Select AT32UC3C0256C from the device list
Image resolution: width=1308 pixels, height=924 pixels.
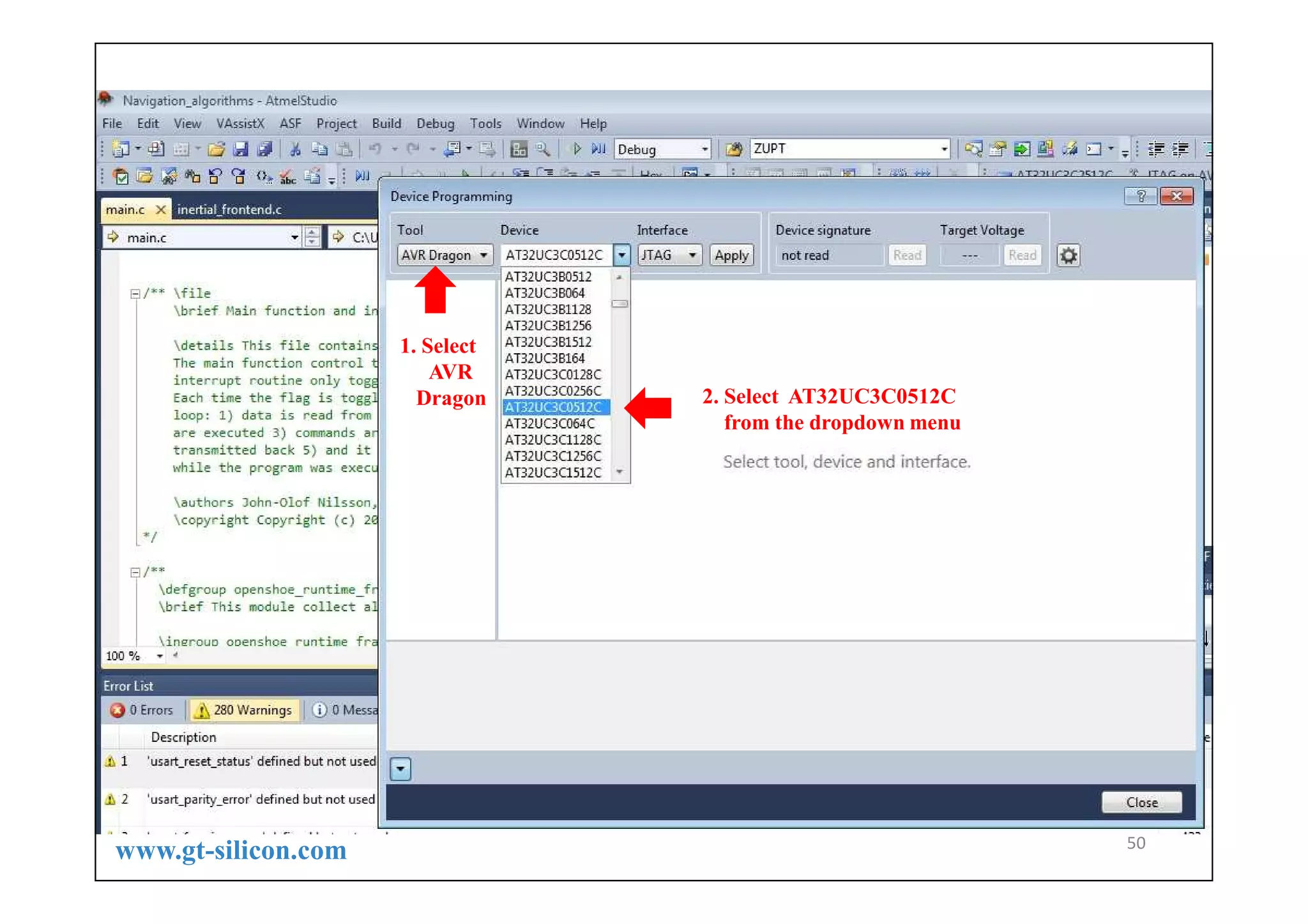pos(553,391)
